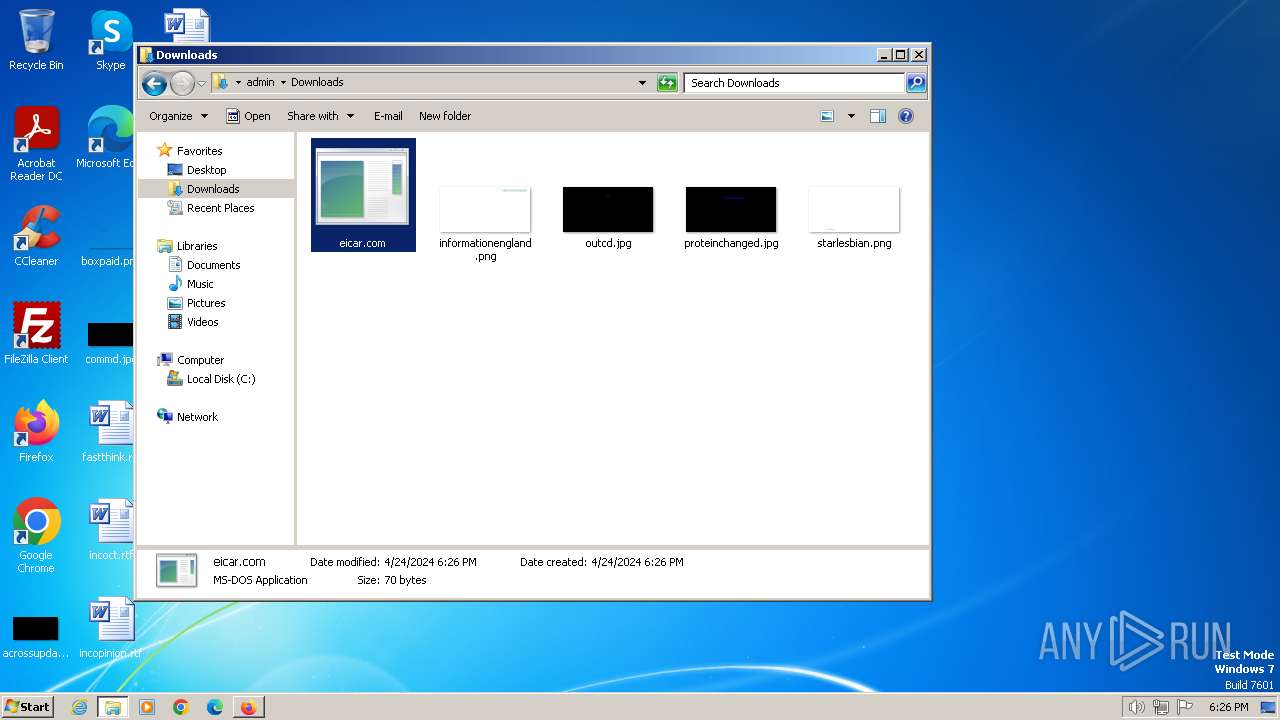Select Computer in navigation pane

[x=200, y=360]
